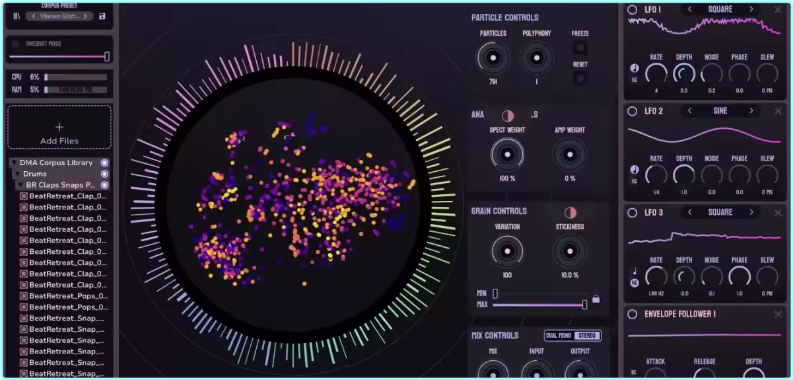Screen dimensions: 793x380
Task: Click LFO 1 Rate knob
Action: (x=656, y=74)
